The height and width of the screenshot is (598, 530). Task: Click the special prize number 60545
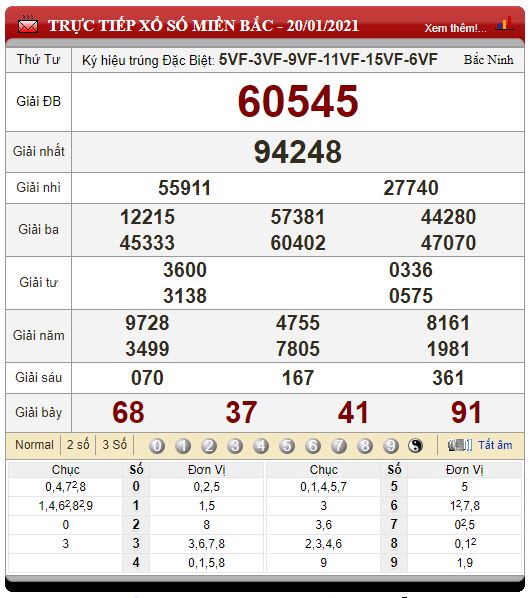click(x=298, y=101)
